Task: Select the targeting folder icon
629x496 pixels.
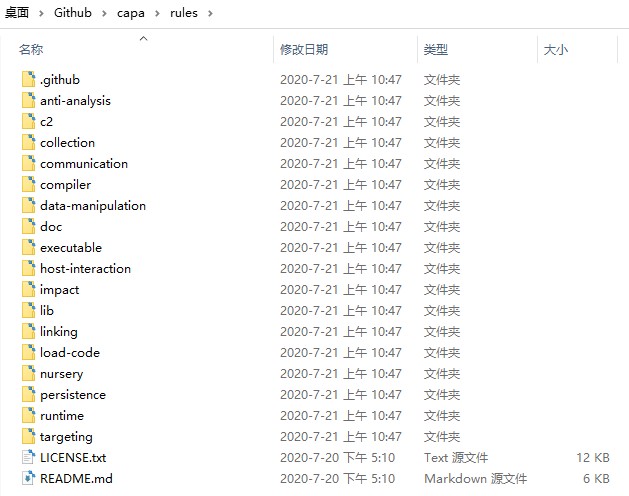Action: (x=28, y=436)
